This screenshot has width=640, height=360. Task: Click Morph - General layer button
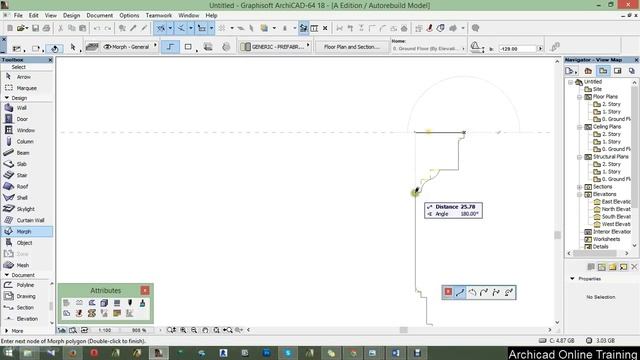point(129,47)
